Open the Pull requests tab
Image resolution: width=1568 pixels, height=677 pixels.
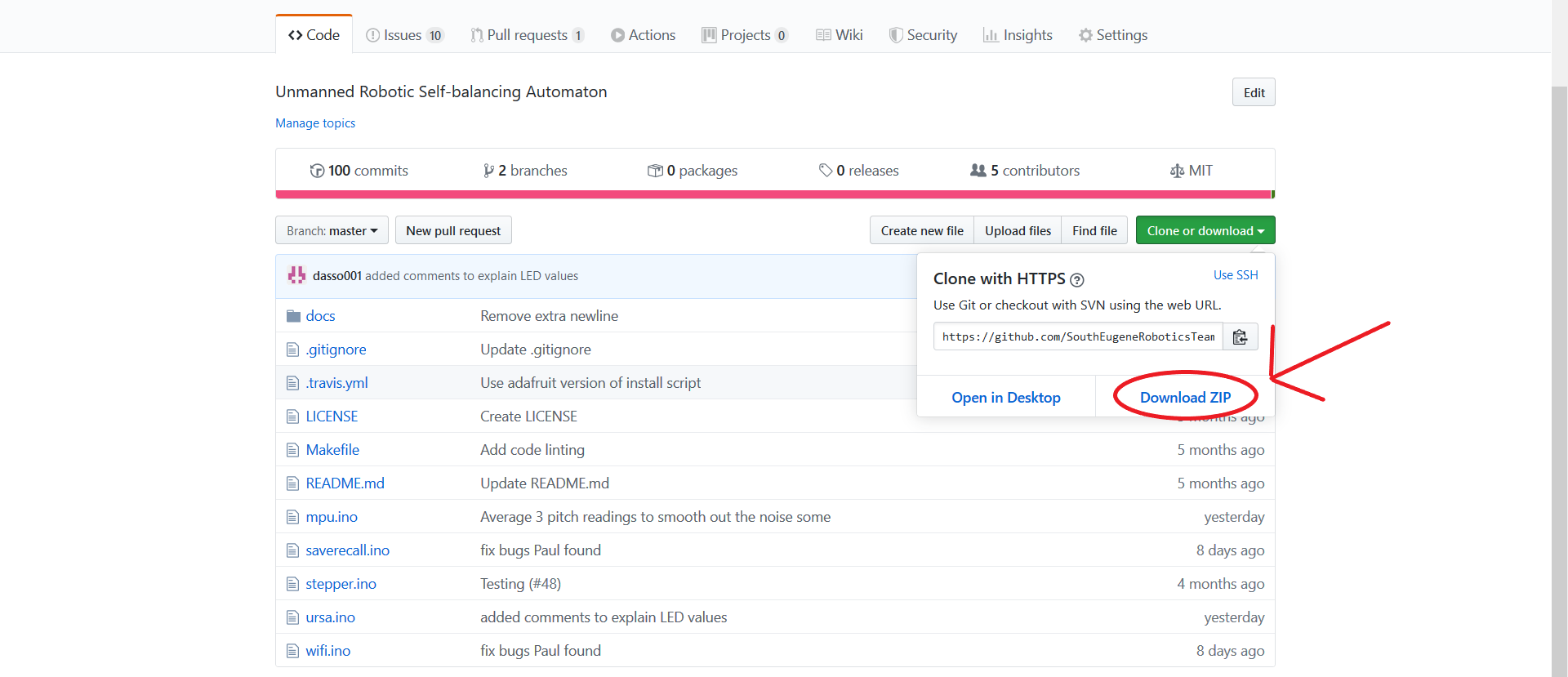pos(527,35)
